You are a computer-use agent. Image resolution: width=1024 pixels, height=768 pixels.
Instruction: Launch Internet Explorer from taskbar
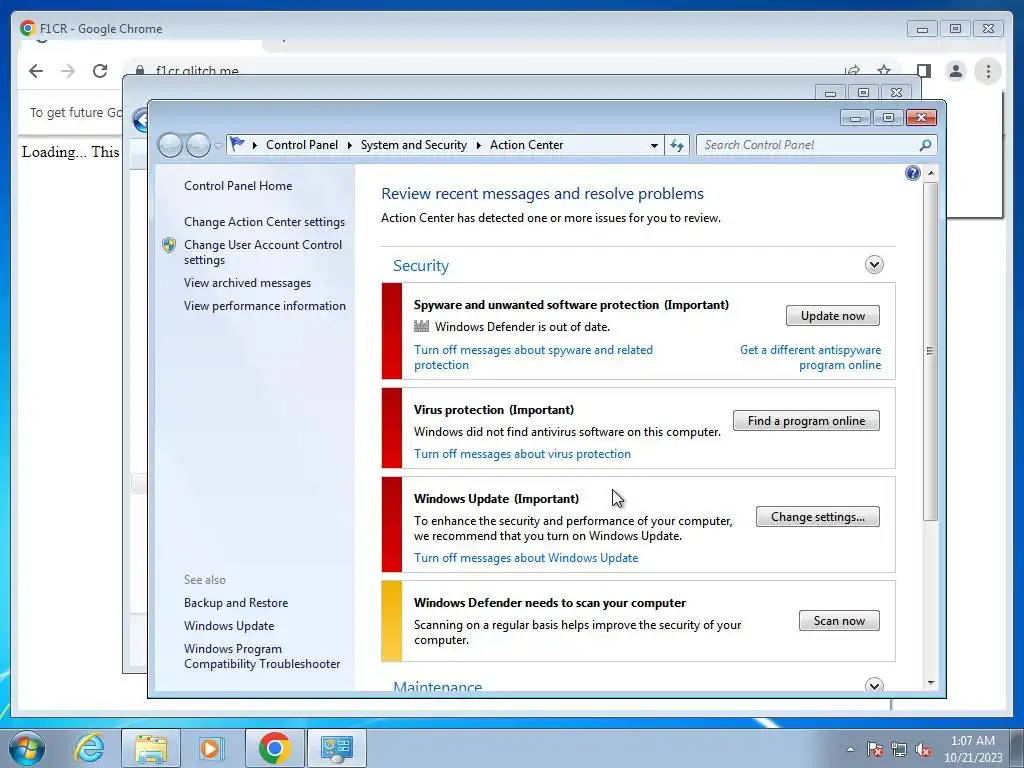pos(89,748)
